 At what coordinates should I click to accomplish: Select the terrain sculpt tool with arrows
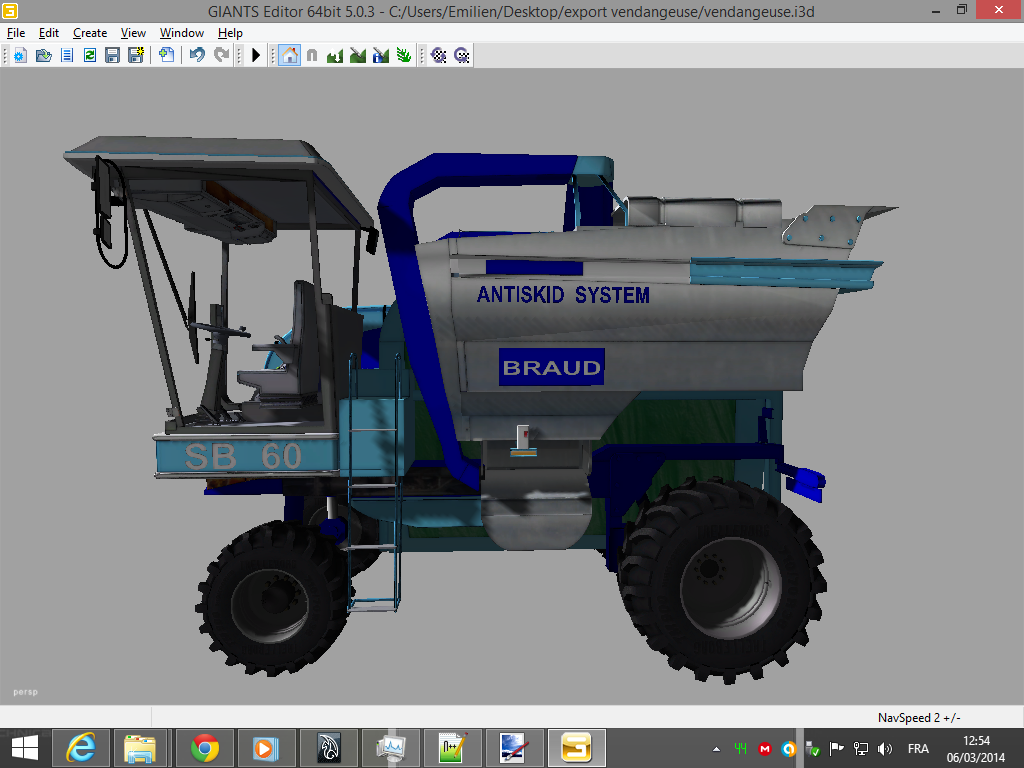[335, 56]
